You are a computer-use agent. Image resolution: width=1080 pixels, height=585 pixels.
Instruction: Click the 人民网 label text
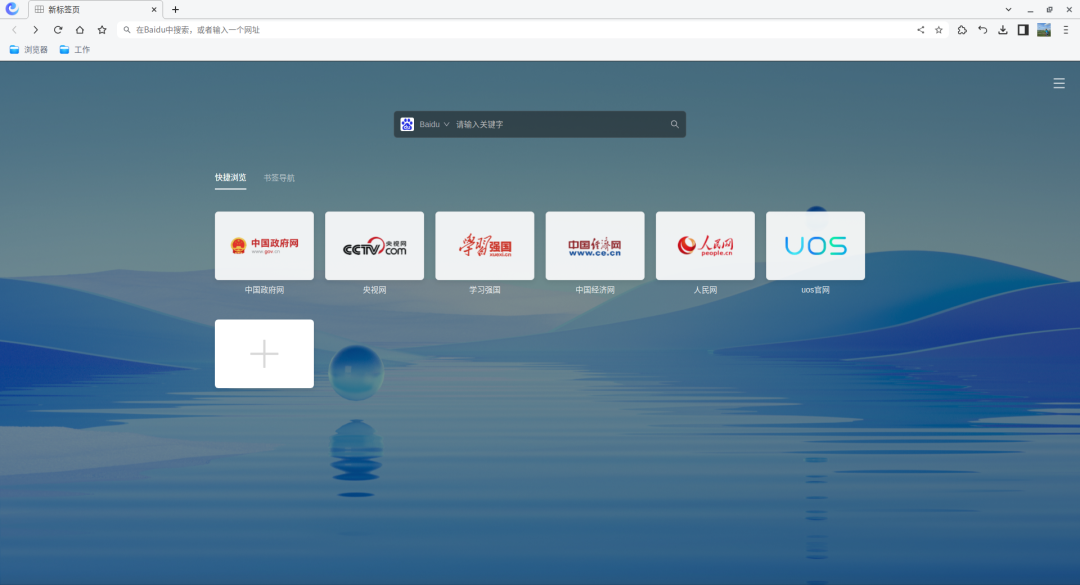pyautogui.click(x=705, y=290)
